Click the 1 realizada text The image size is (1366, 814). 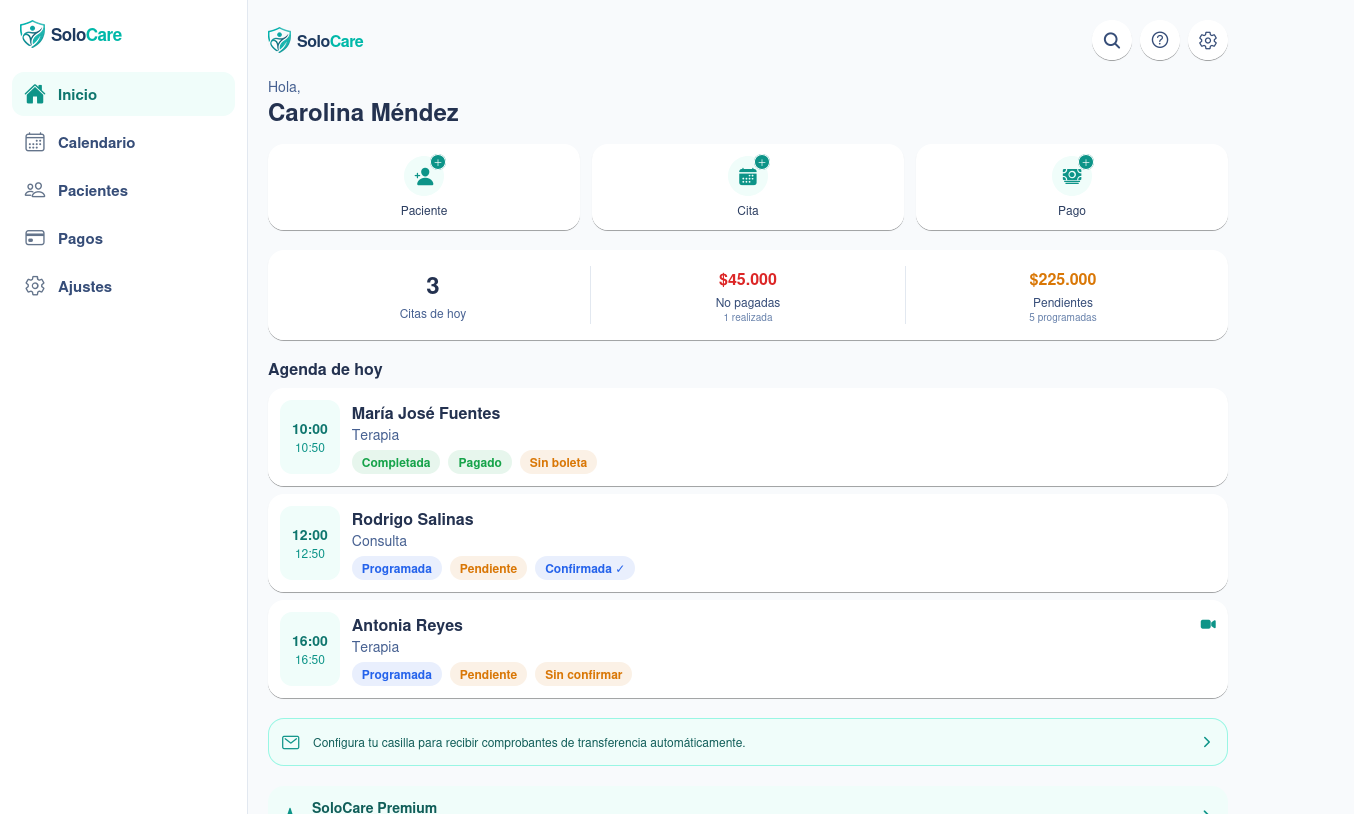[748, 318]
